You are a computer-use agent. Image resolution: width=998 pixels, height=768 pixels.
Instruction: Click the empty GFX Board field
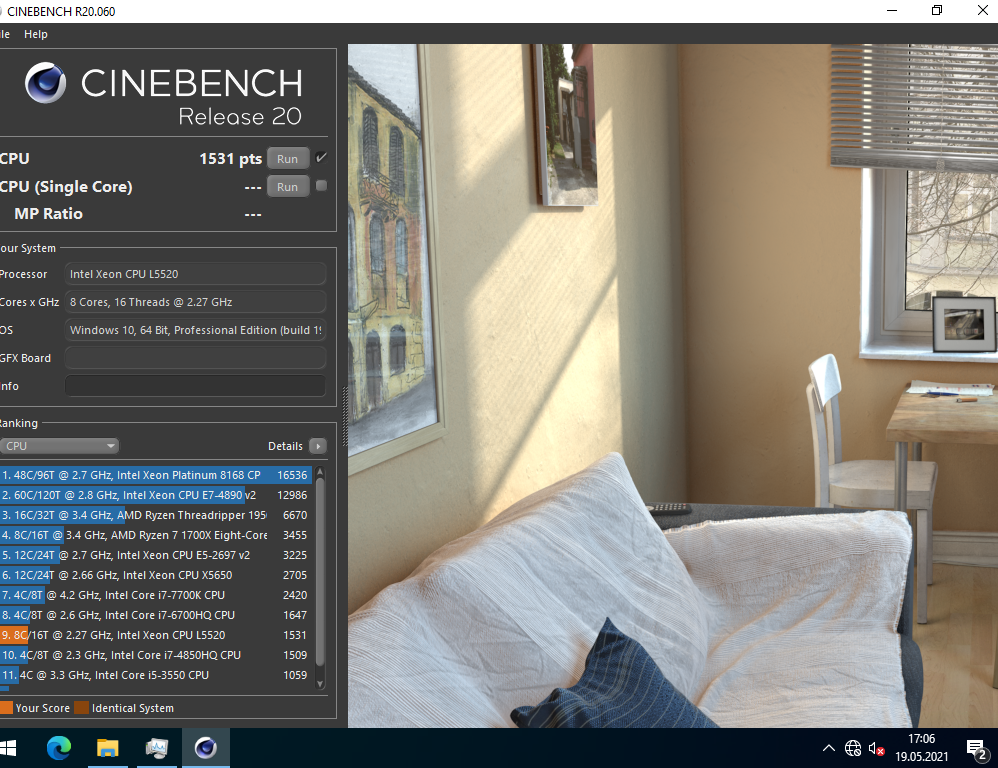195,358
